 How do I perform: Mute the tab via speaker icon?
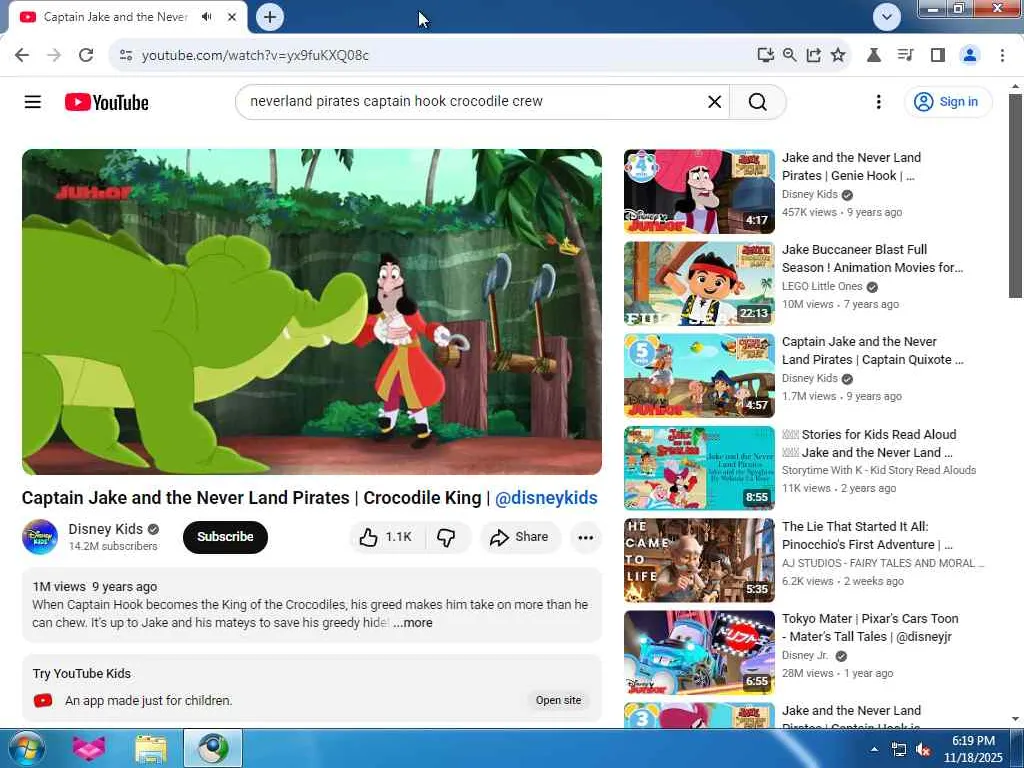pos(207,17)
